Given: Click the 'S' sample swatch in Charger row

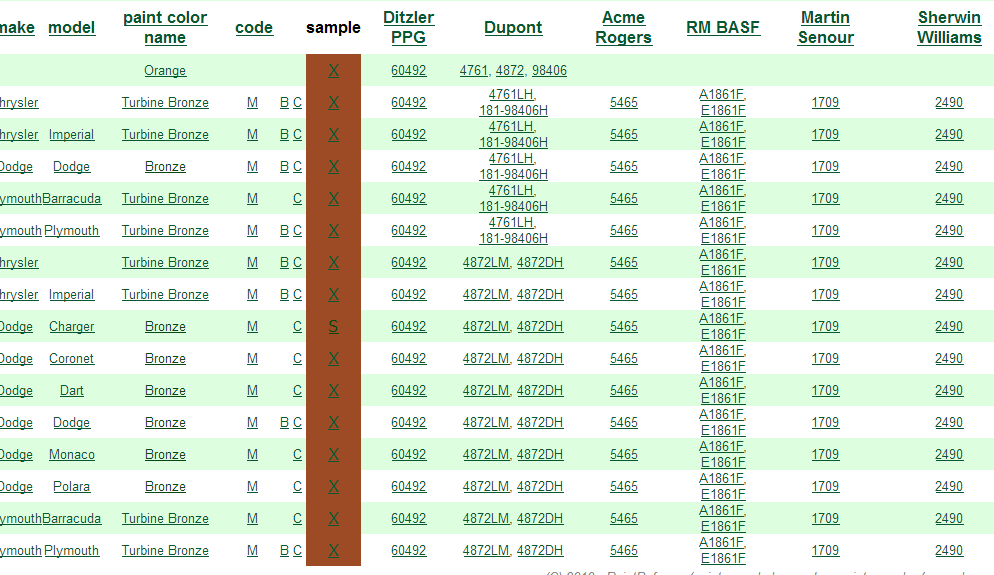Looking at the screenshot, I should pos(333,327).
